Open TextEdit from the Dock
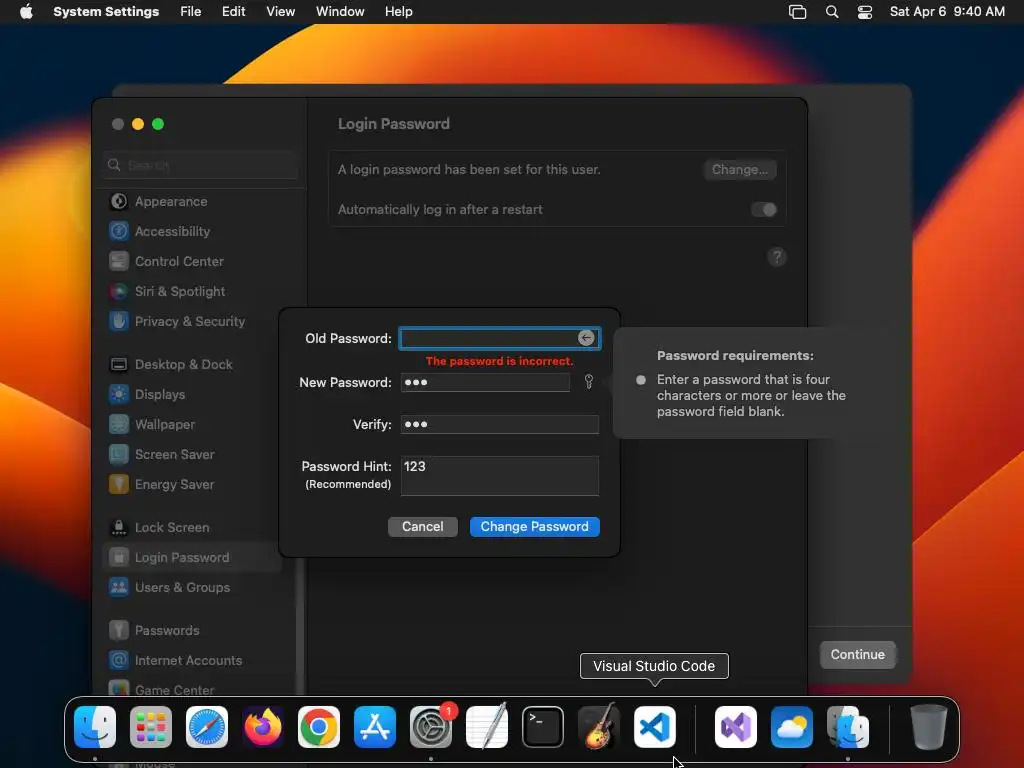 pyautogui.click(x=487, y=727)
